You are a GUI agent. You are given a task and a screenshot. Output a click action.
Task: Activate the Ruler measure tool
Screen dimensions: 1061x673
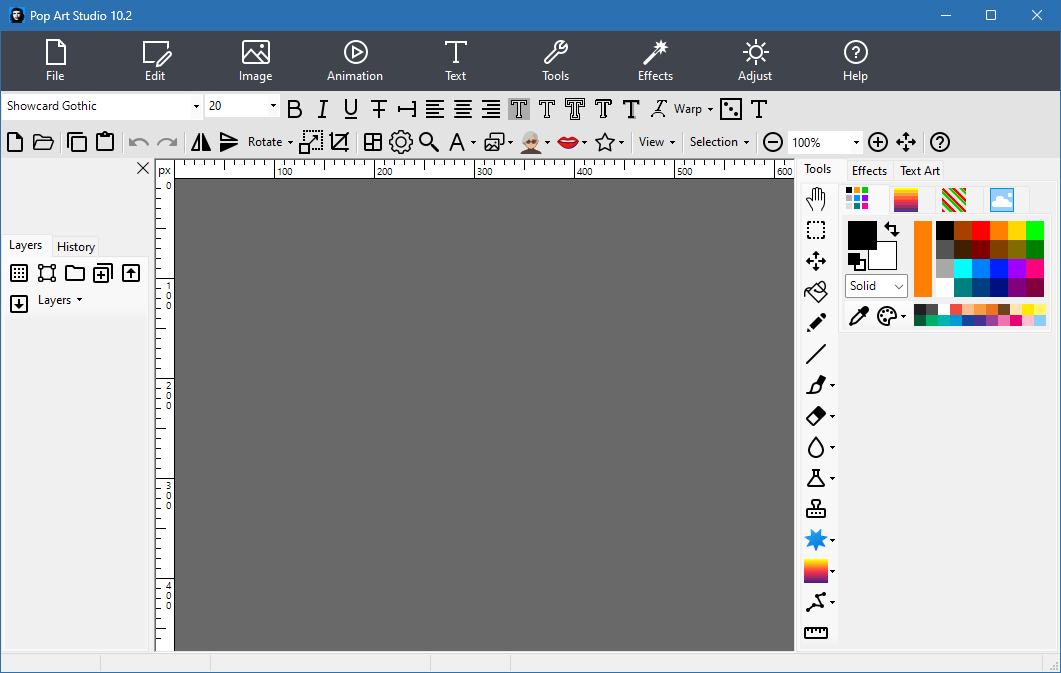816,633
